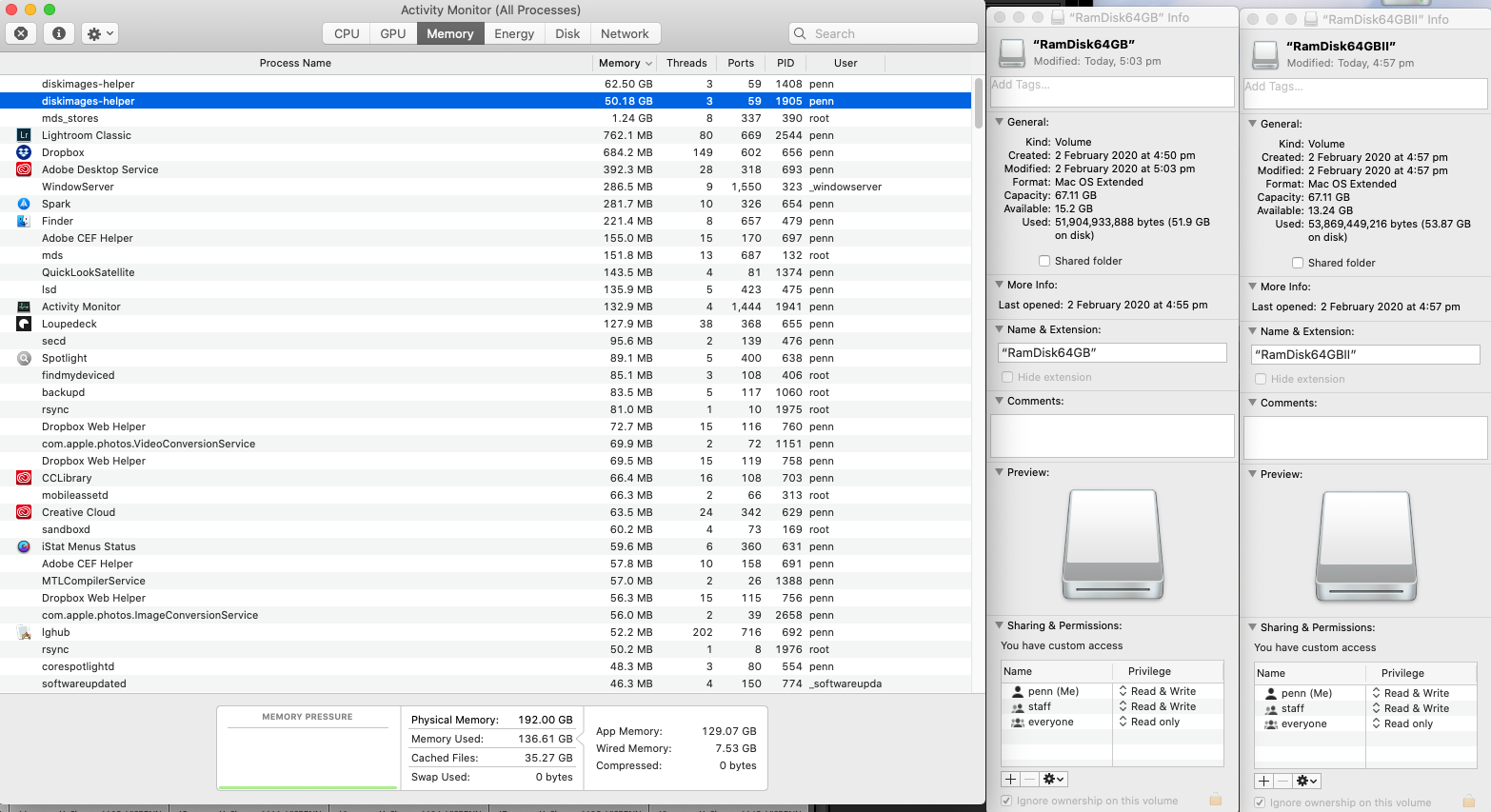Toggle Hide extension in RamDisk64GB Info
The height and width of the screenshot is (812, 1491).
click(x=1007, y=377)
